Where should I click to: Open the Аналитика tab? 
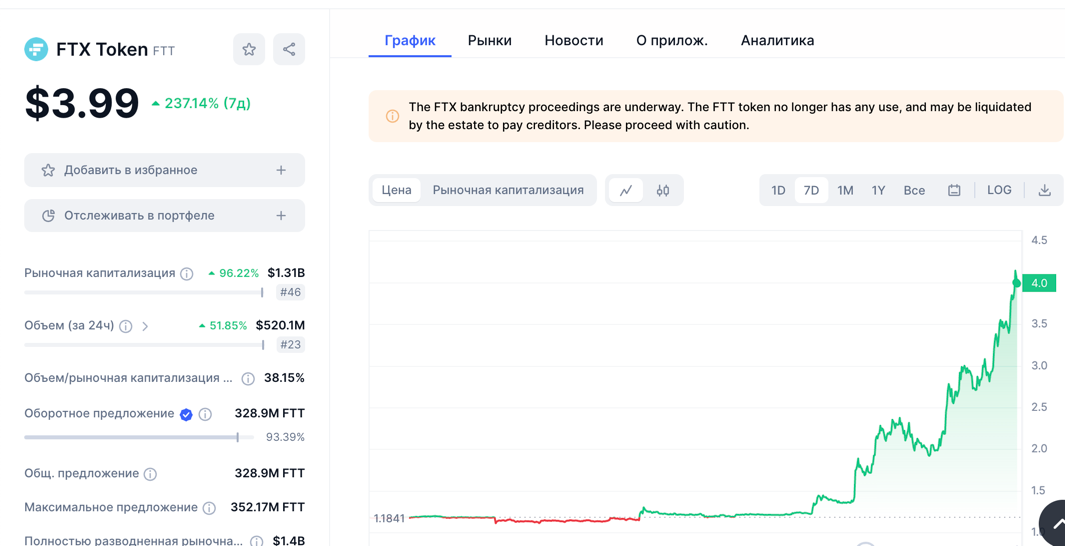coord(778,41)
